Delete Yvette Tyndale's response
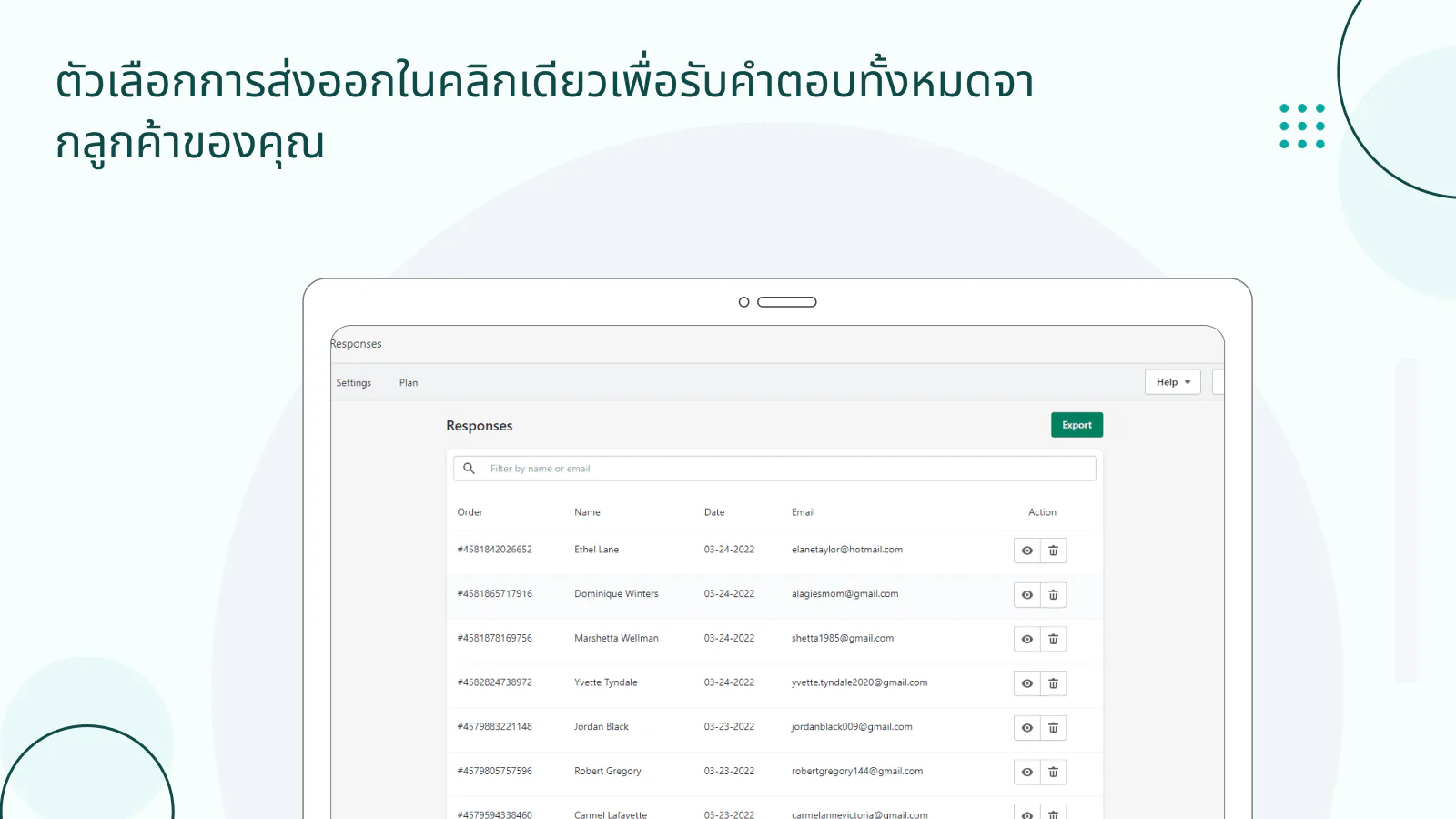This screenshot has height=819, width=1456. click(1053, 683)
